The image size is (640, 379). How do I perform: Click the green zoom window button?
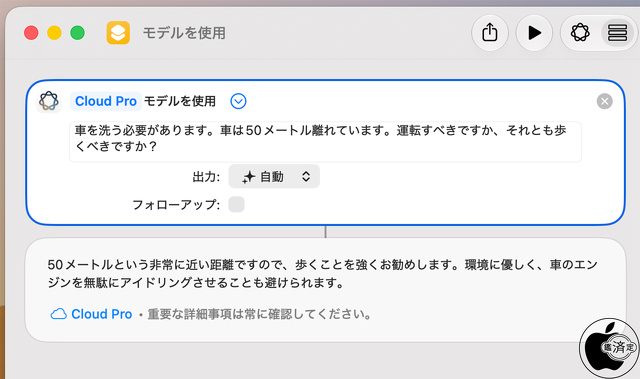(78, 33)
